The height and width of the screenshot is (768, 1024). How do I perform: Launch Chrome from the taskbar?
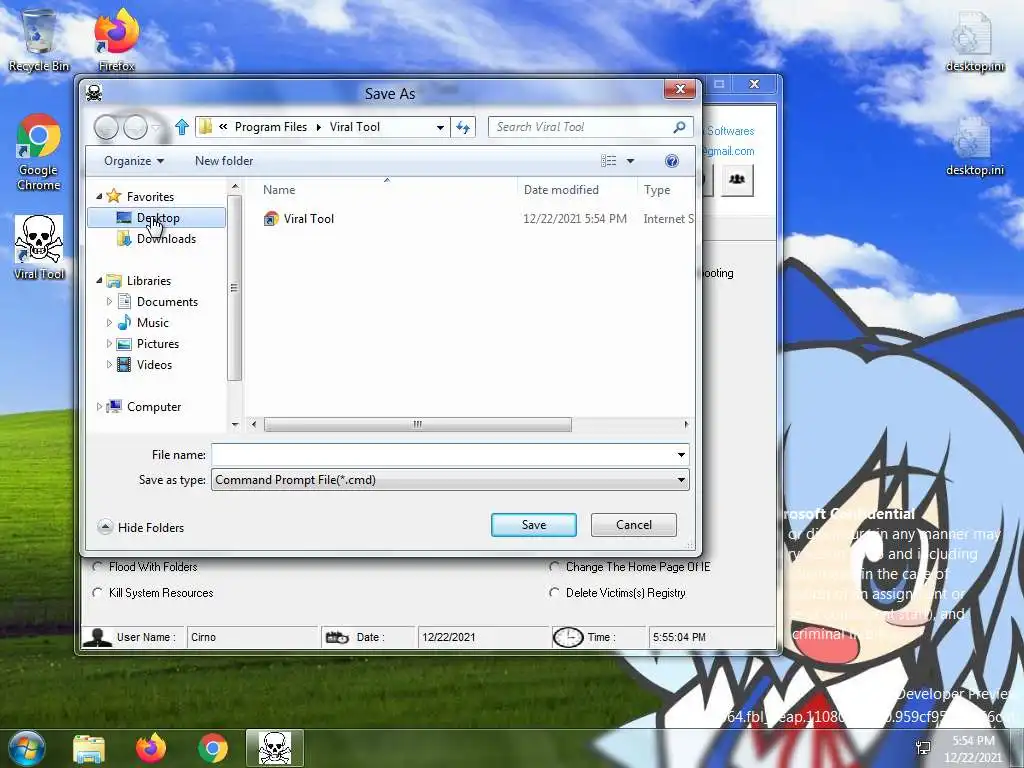click(212, 748)
